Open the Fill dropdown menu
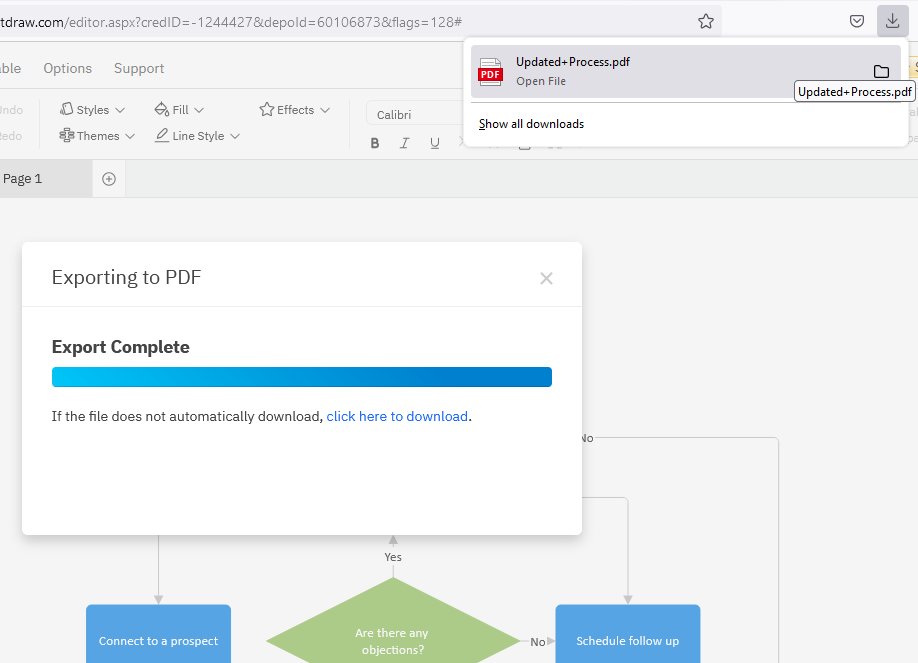Screen dimensions: 918x663 180,110
